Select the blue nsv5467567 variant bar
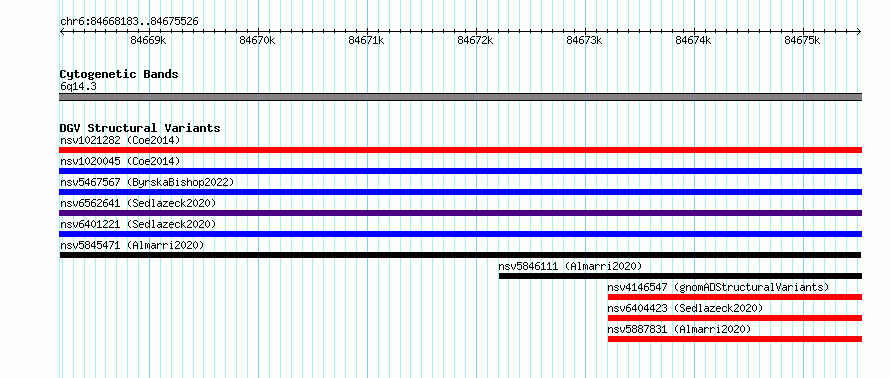 460,192
